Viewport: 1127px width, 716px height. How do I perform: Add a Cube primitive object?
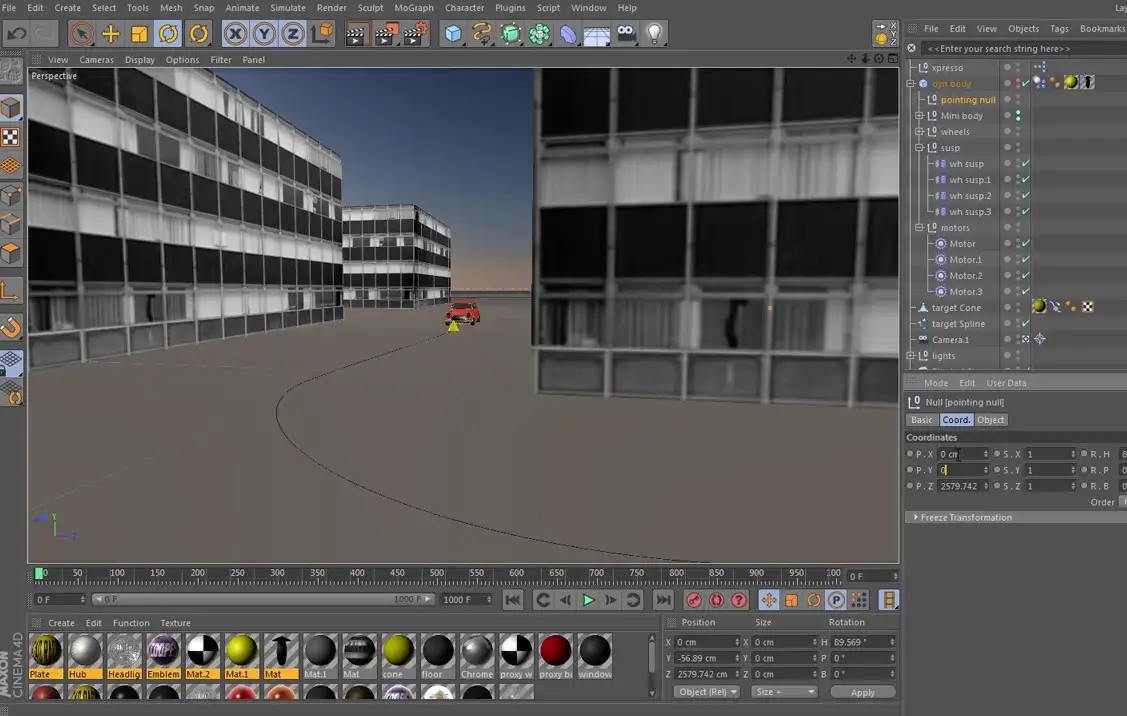point(453,34)
